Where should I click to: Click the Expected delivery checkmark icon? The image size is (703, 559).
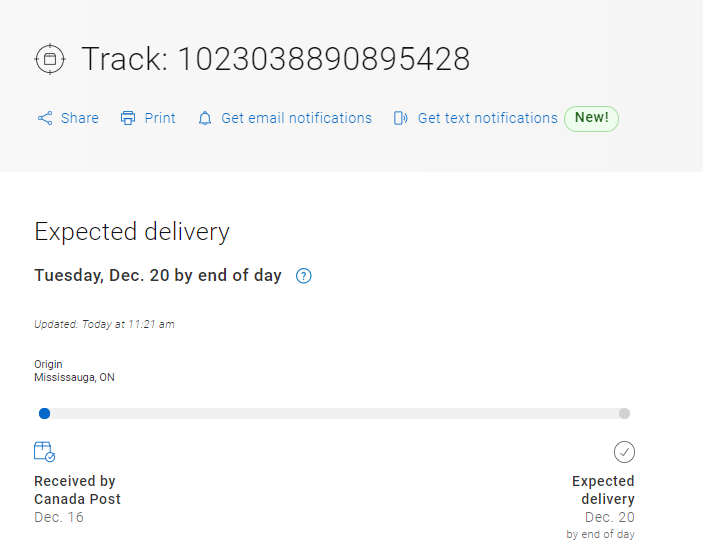point(624,452)
